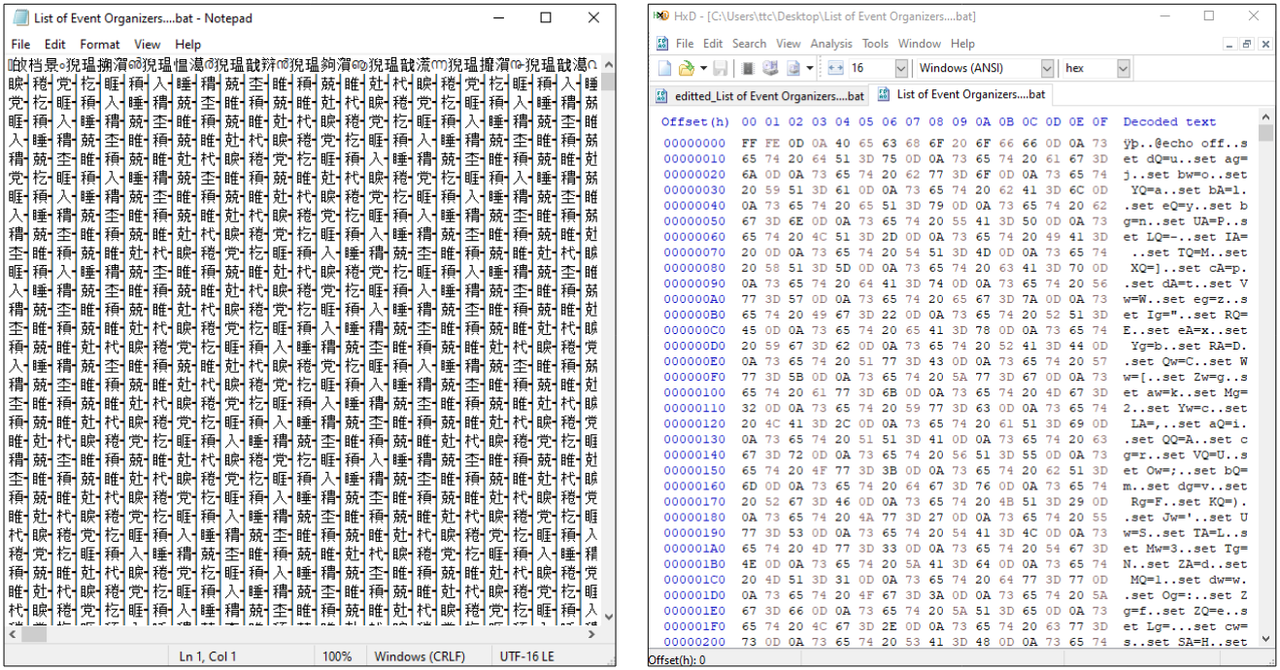Create a new file in HxD
The image size is (1280, 670).
coord(664,68)
